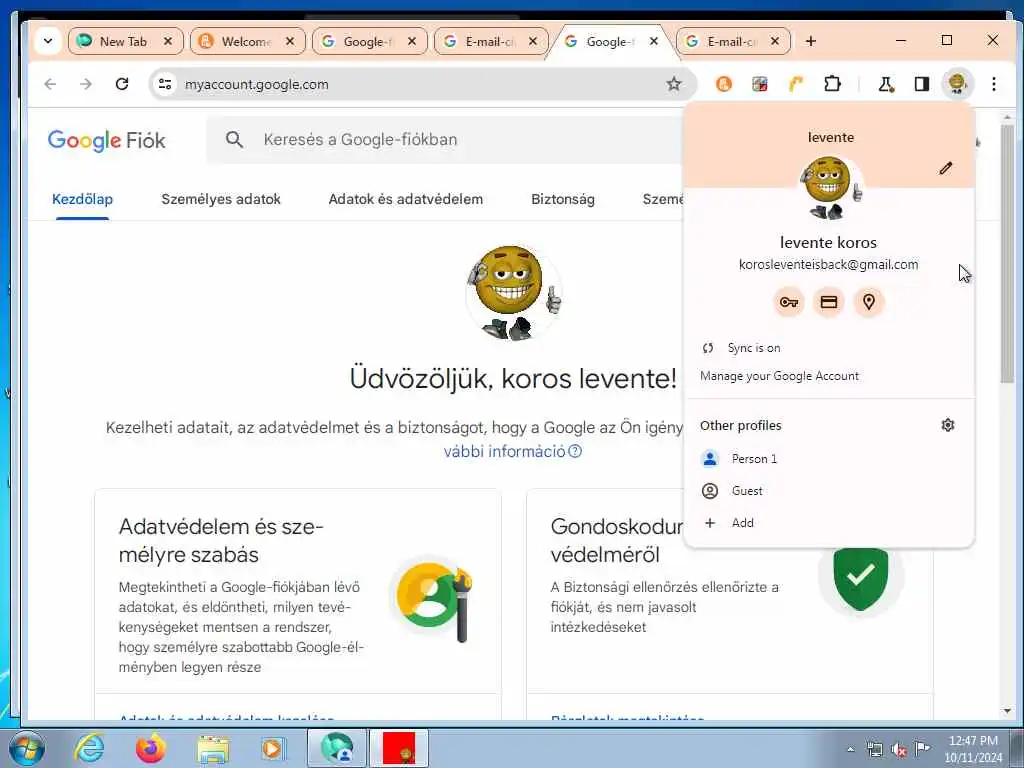The height and width of the screenshot is (768, 1024).
Task: Click Sync is on
Action: coord(829,348)
